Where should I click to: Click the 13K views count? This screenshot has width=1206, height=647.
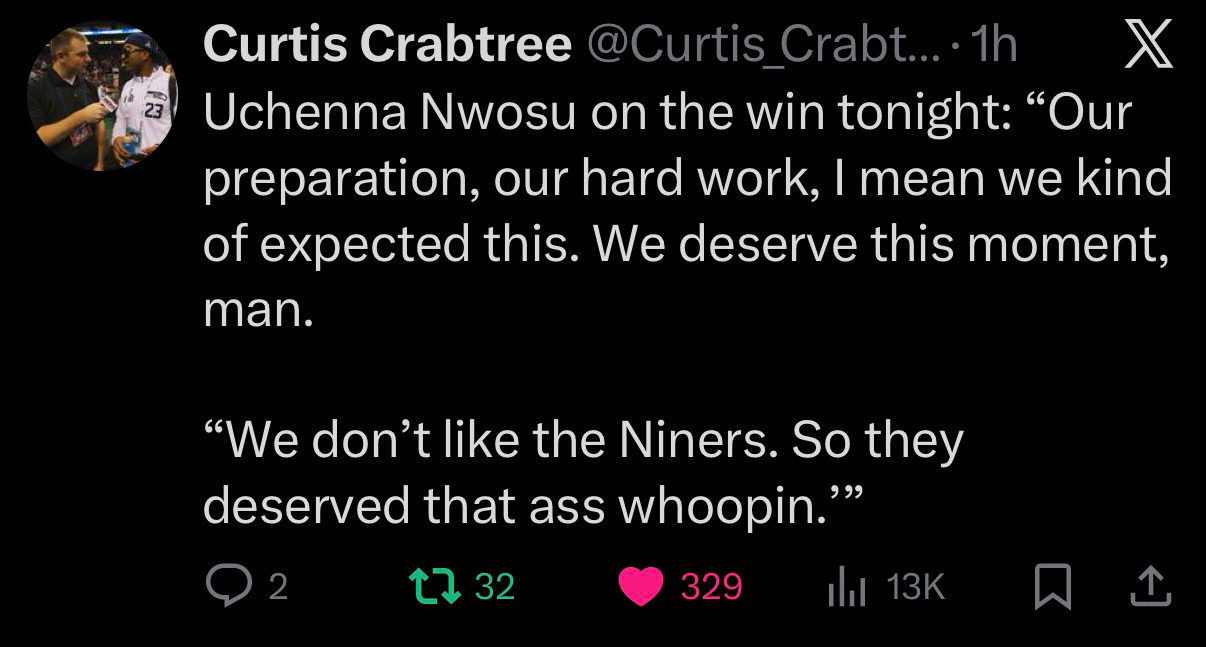coord(916,587)
